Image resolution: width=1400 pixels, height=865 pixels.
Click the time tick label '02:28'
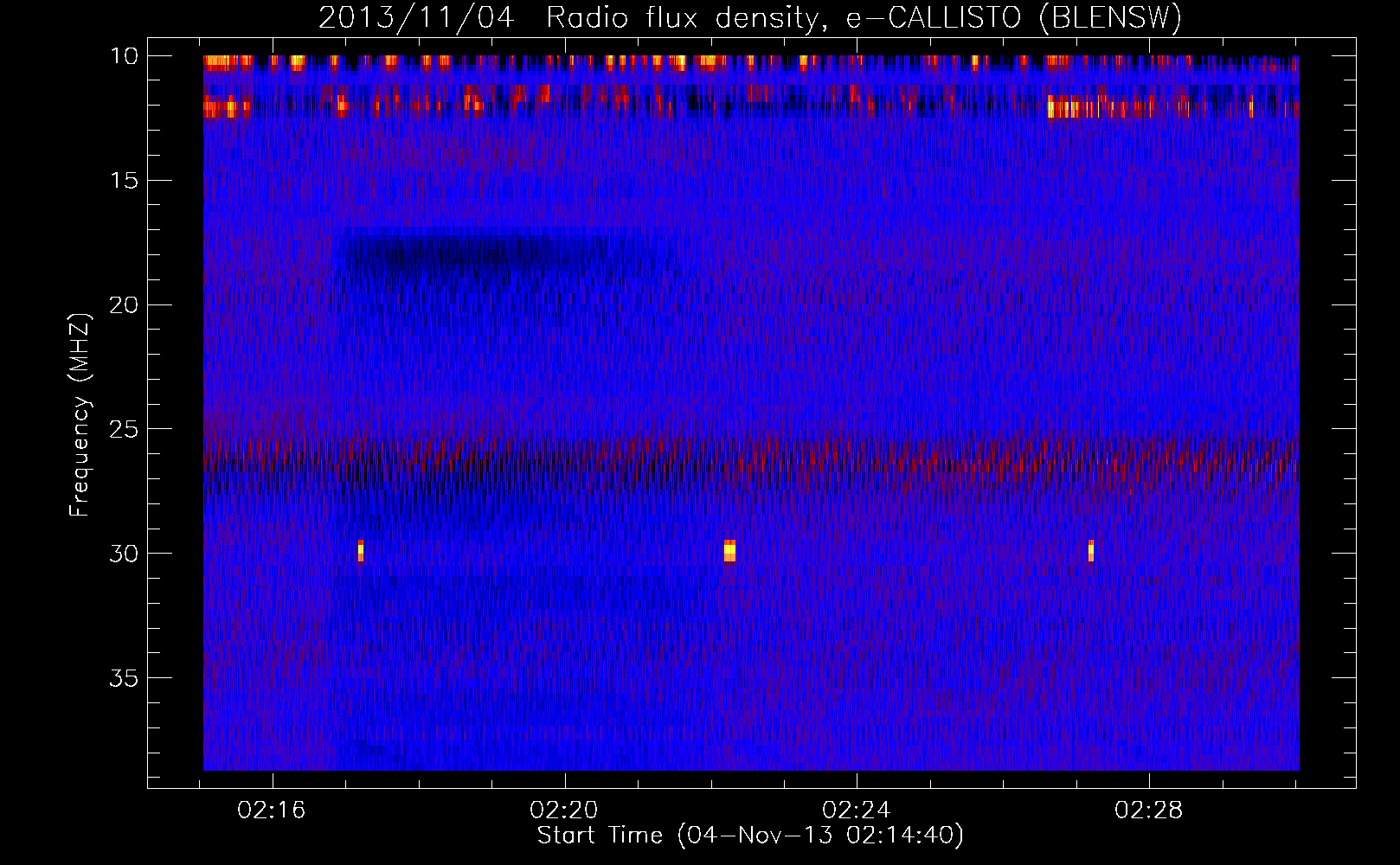click(1149, 811)
